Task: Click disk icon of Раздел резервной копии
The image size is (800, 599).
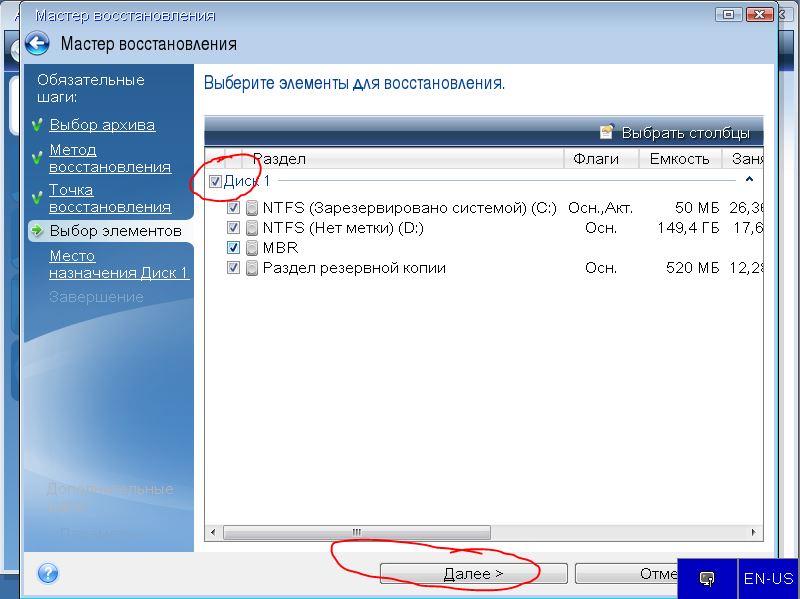Action: pos(252,268)
